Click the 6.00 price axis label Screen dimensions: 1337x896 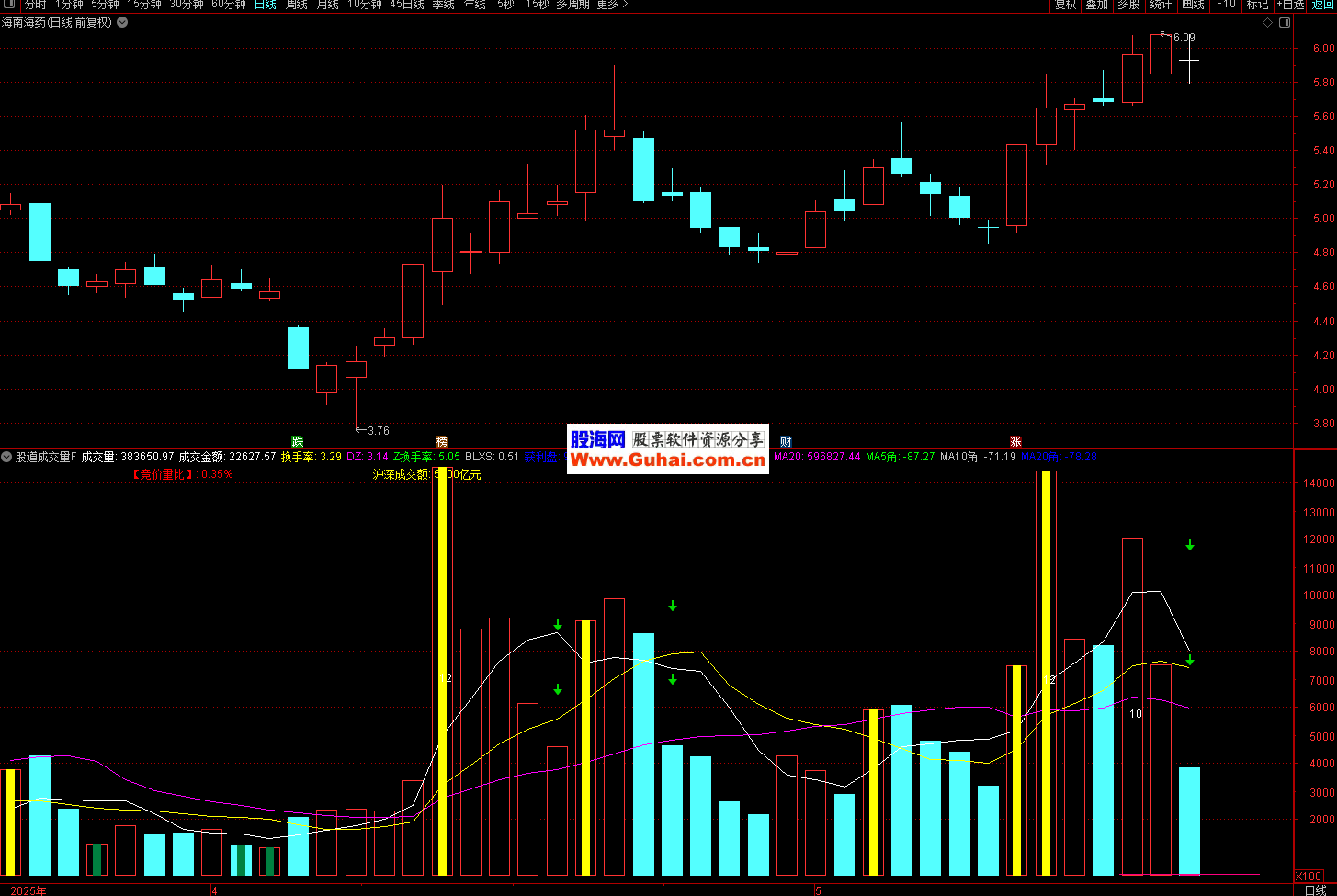(1323, 49)
